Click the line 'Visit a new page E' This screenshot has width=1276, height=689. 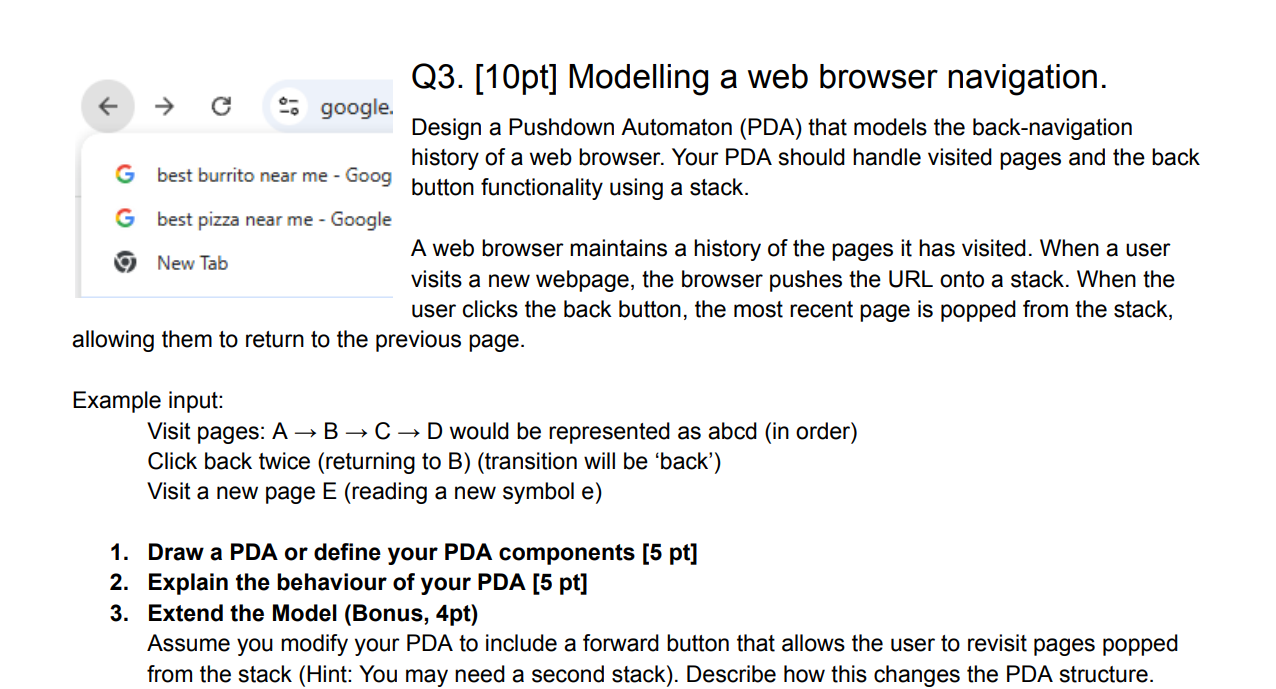(374, 492)
